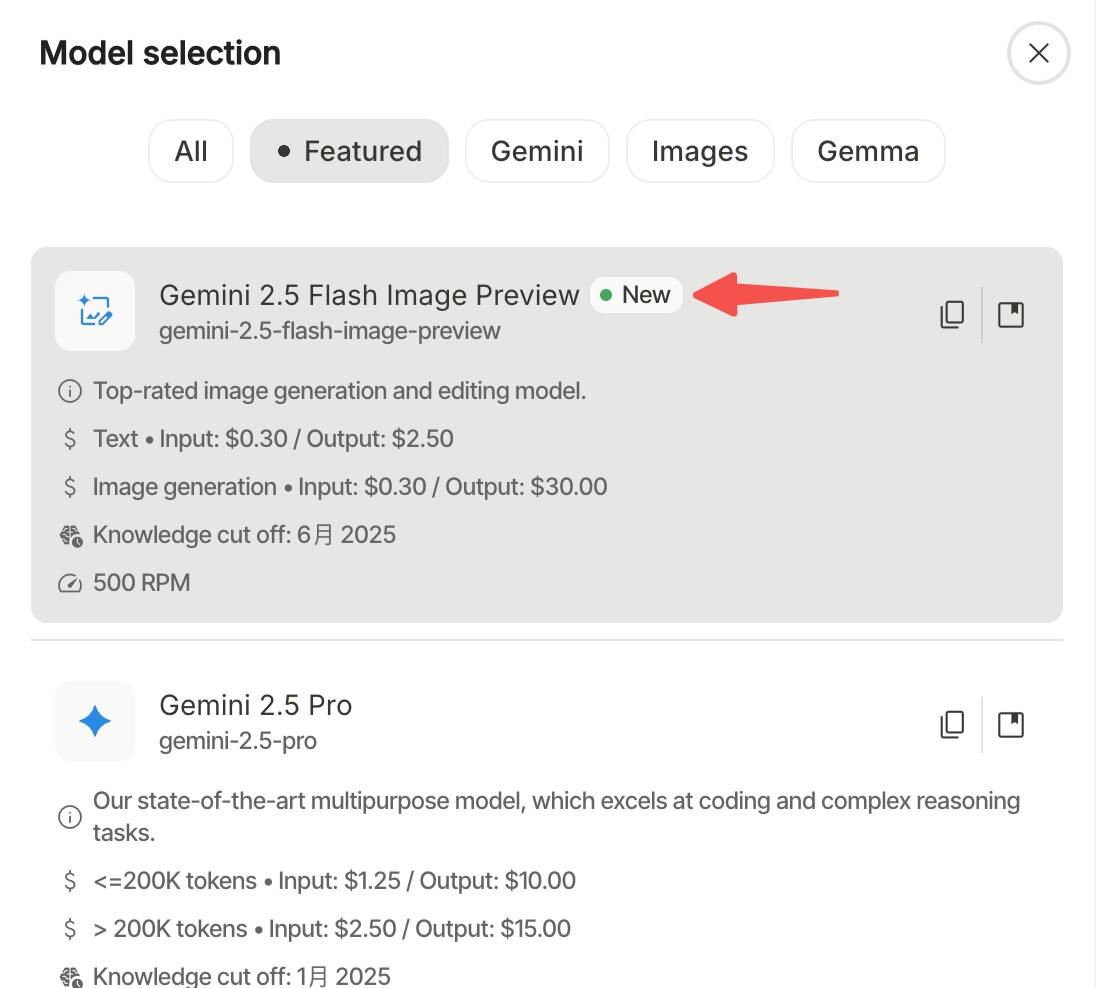Show All models filter
The width and height of the screenshot is (1096, 988).
point(191,152)
